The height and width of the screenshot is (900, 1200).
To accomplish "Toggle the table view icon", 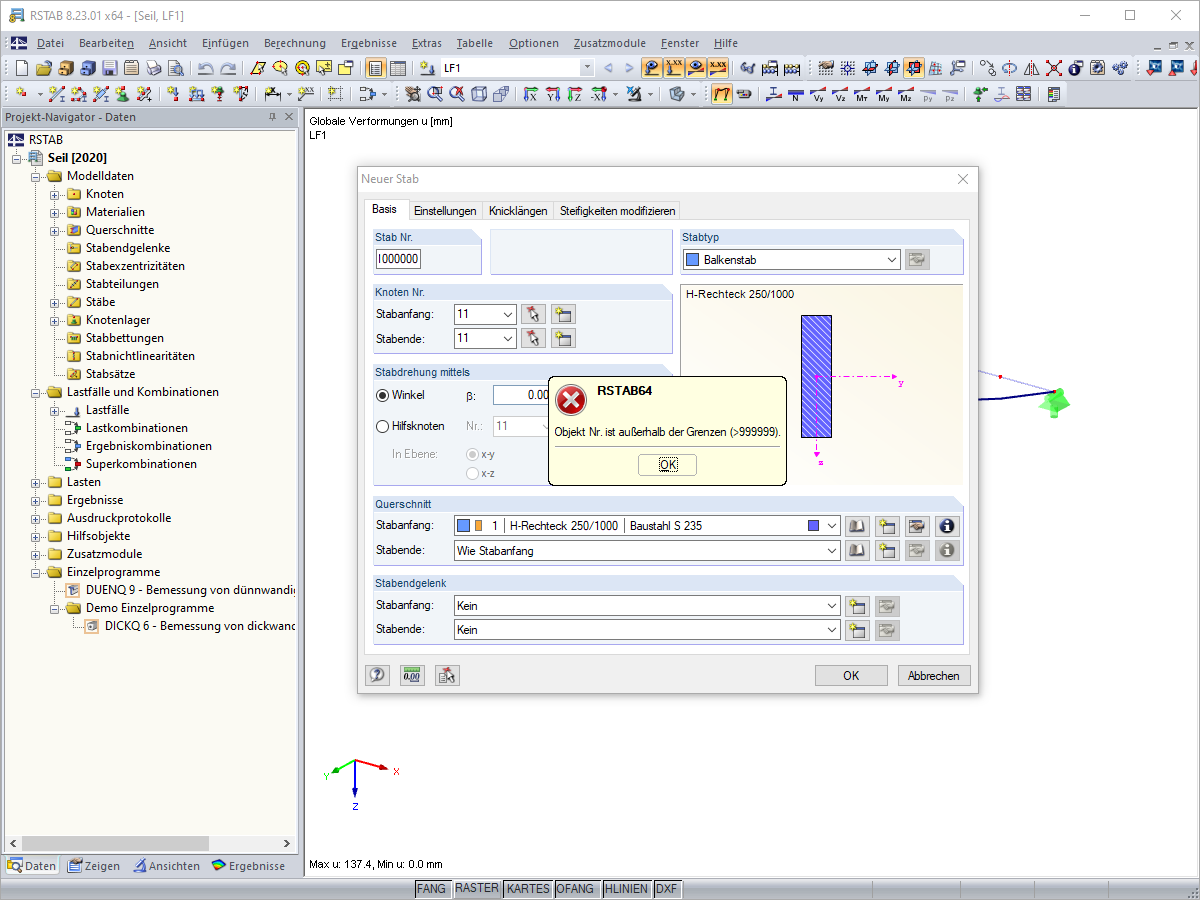I will tap(398, 68).
